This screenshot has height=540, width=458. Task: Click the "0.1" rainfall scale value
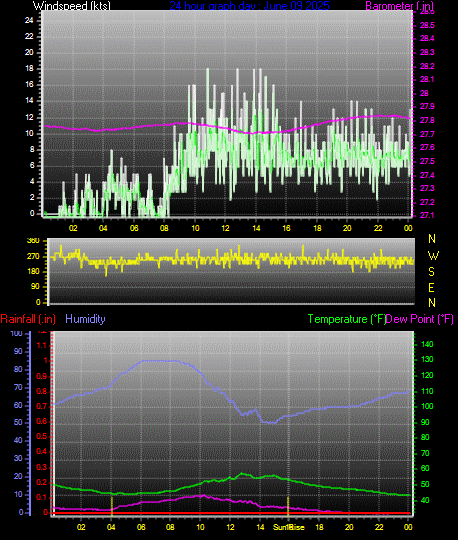point(42,497)
